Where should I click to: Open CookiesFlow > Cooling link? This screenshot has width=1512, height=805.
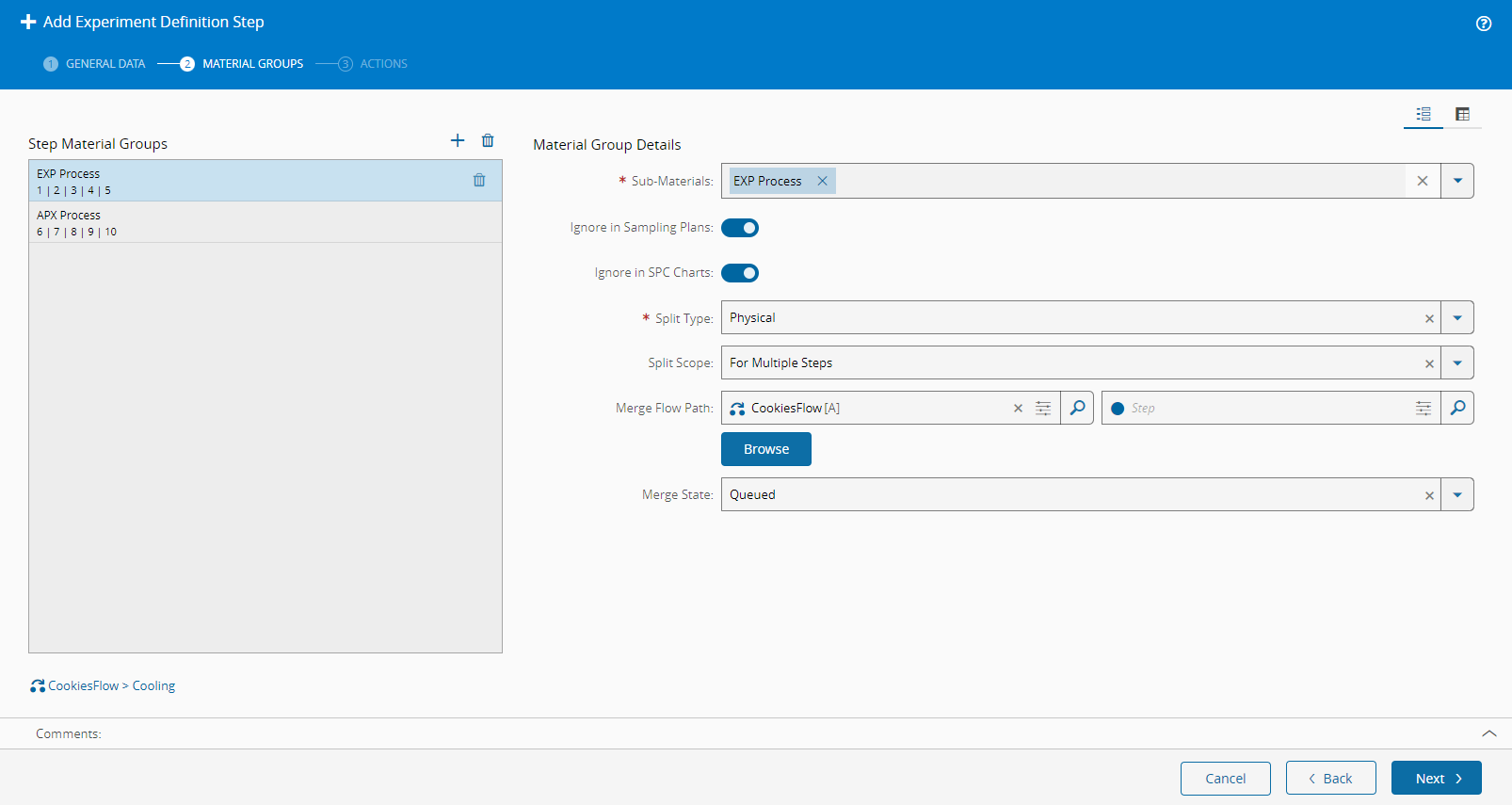(103, 685)
